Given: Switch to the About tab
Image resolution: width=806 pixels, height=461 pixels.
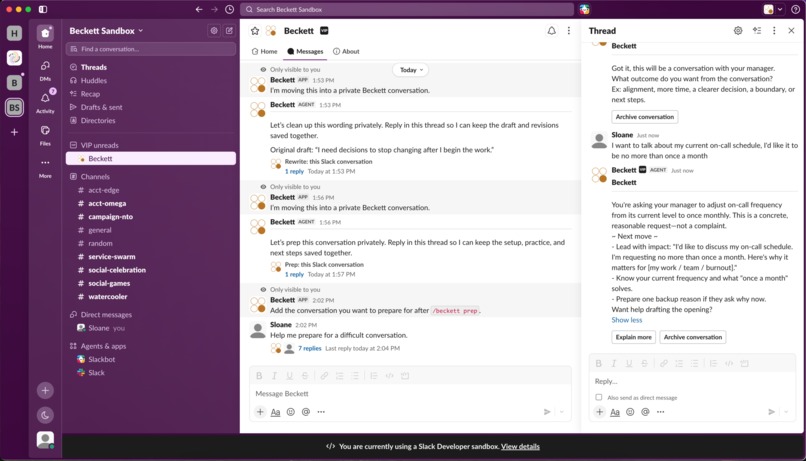Looking at the screenshot, I should 346,51.
